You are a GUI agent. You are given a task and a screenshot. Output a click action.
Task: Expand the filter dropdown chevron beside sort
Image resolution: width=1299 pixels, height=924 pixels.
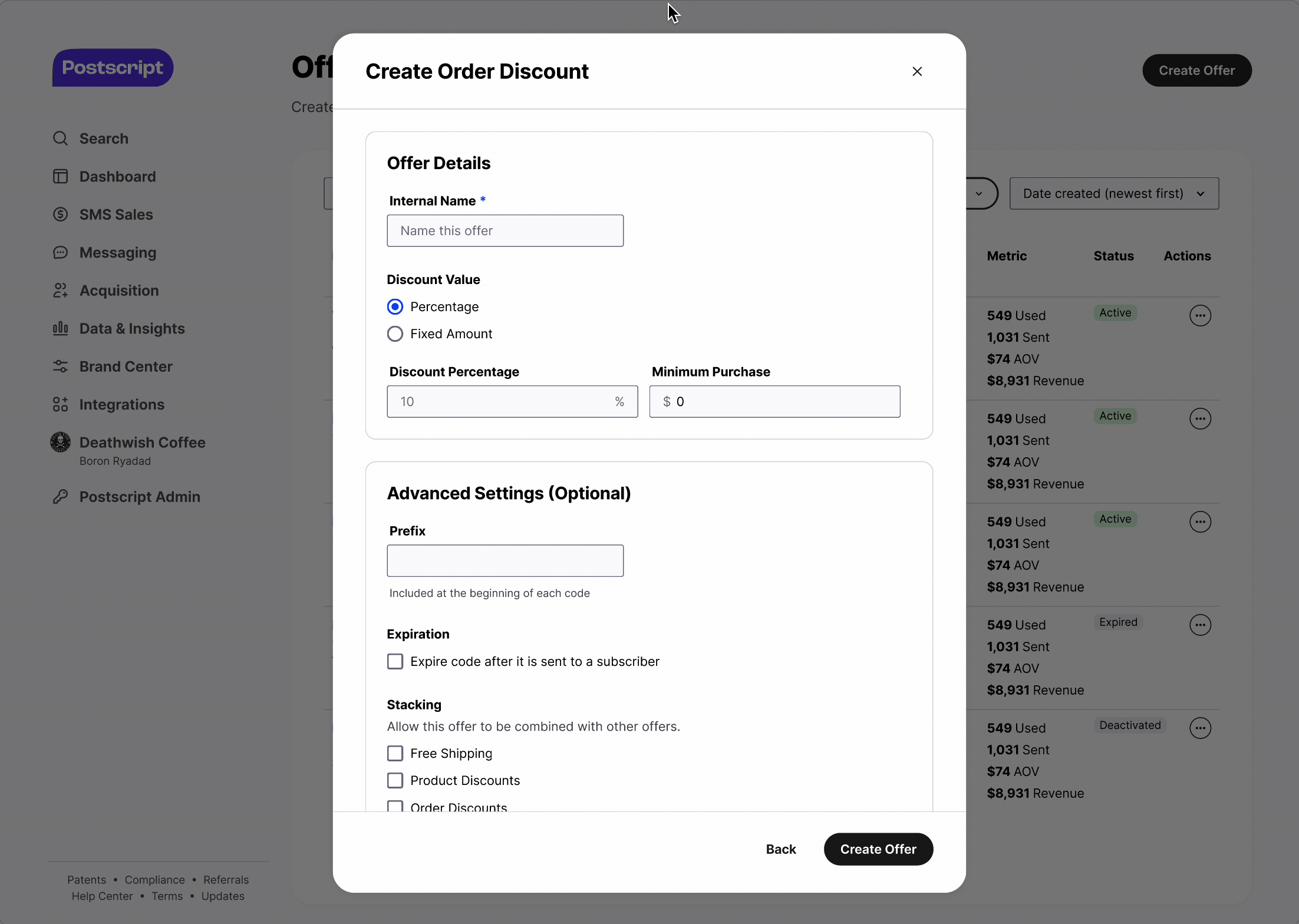point(979,193)
